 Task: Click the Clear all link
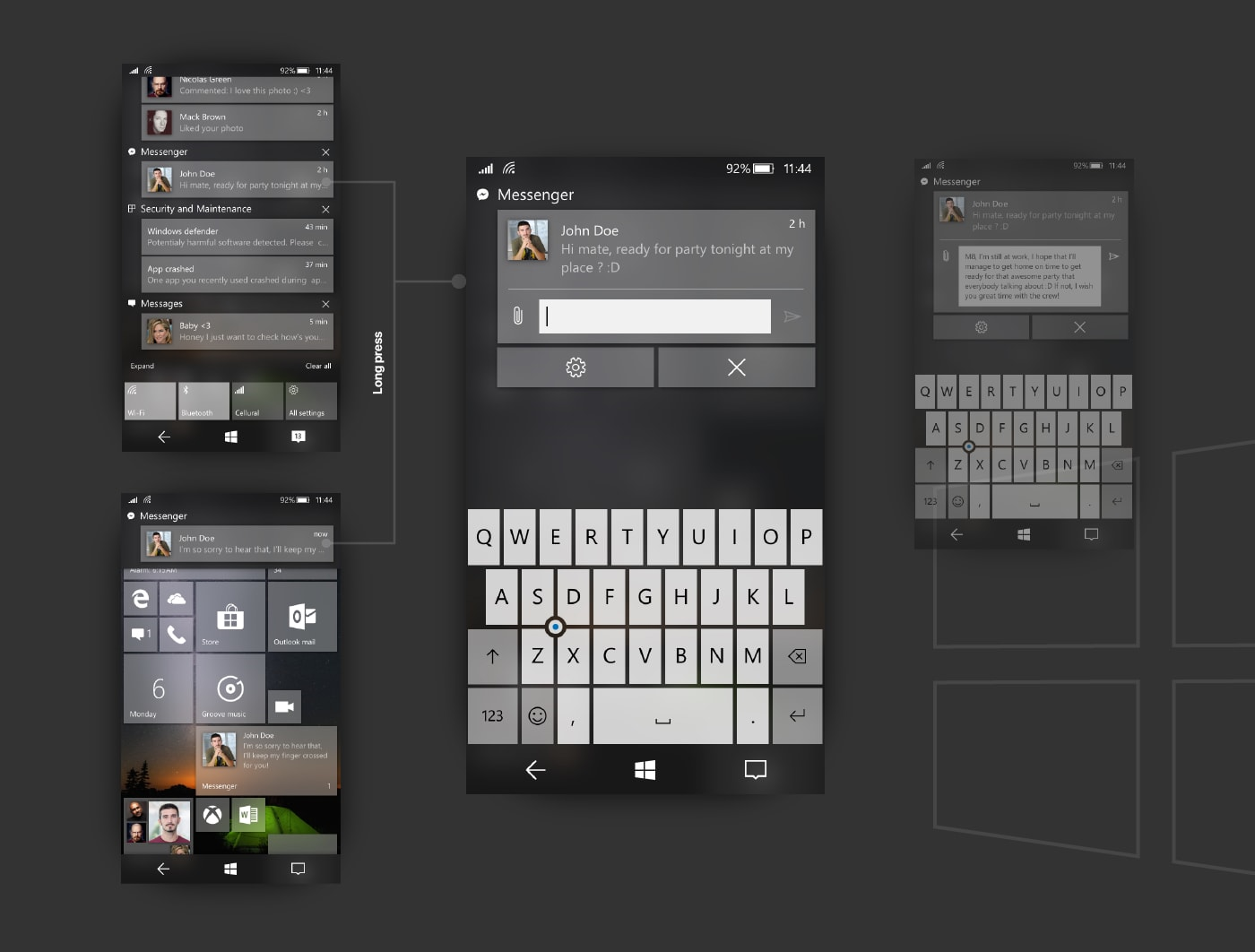(x=317, y=366)
